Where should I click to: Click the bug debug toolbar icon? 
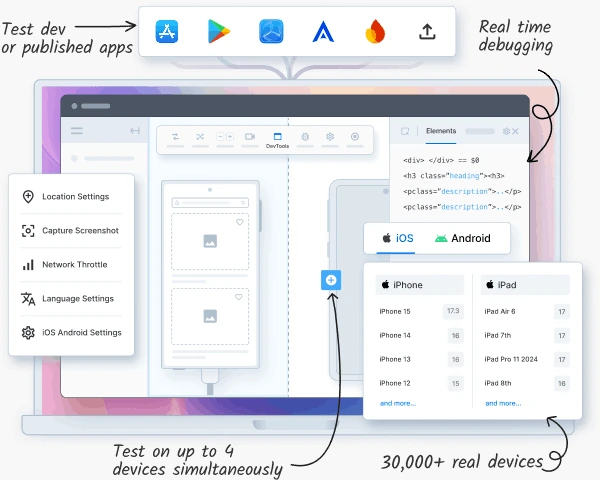pos(305,137)
